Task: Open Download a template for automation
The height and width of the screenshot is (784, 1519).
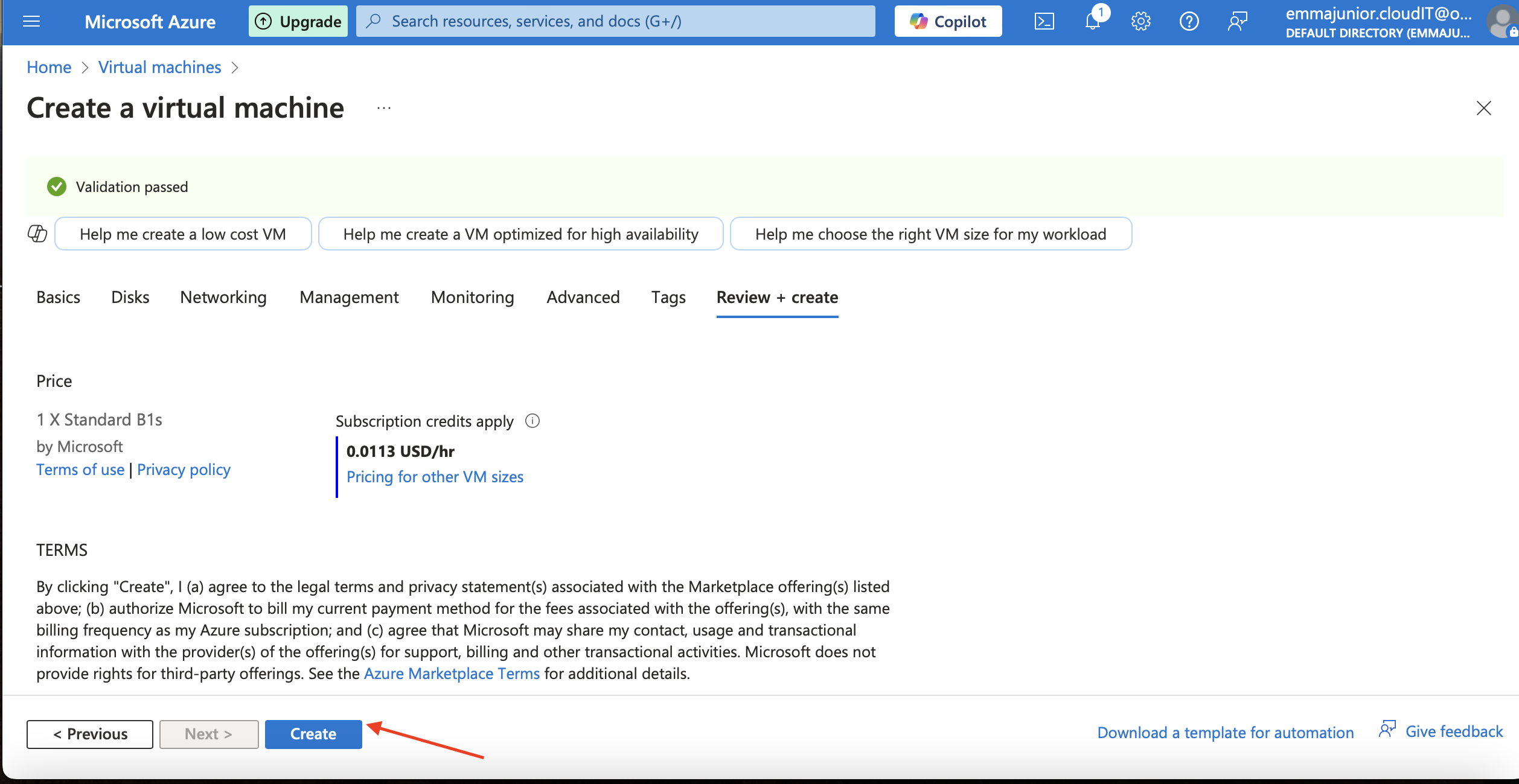Action: point(1226,733)
